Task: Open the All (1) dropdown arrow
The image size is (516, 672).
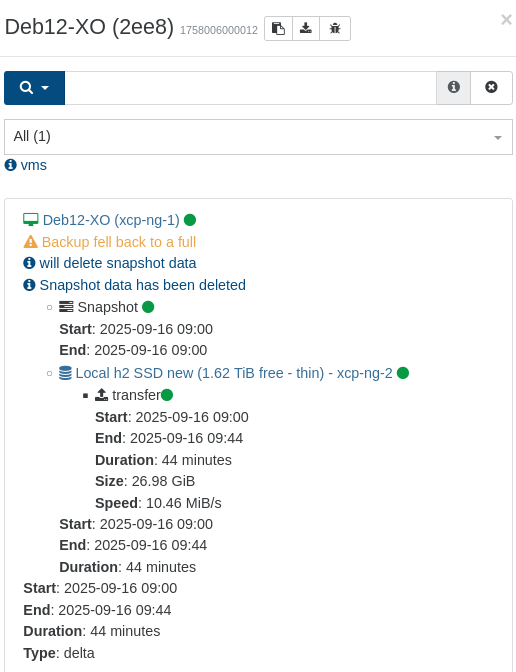Action: (498, 138)
